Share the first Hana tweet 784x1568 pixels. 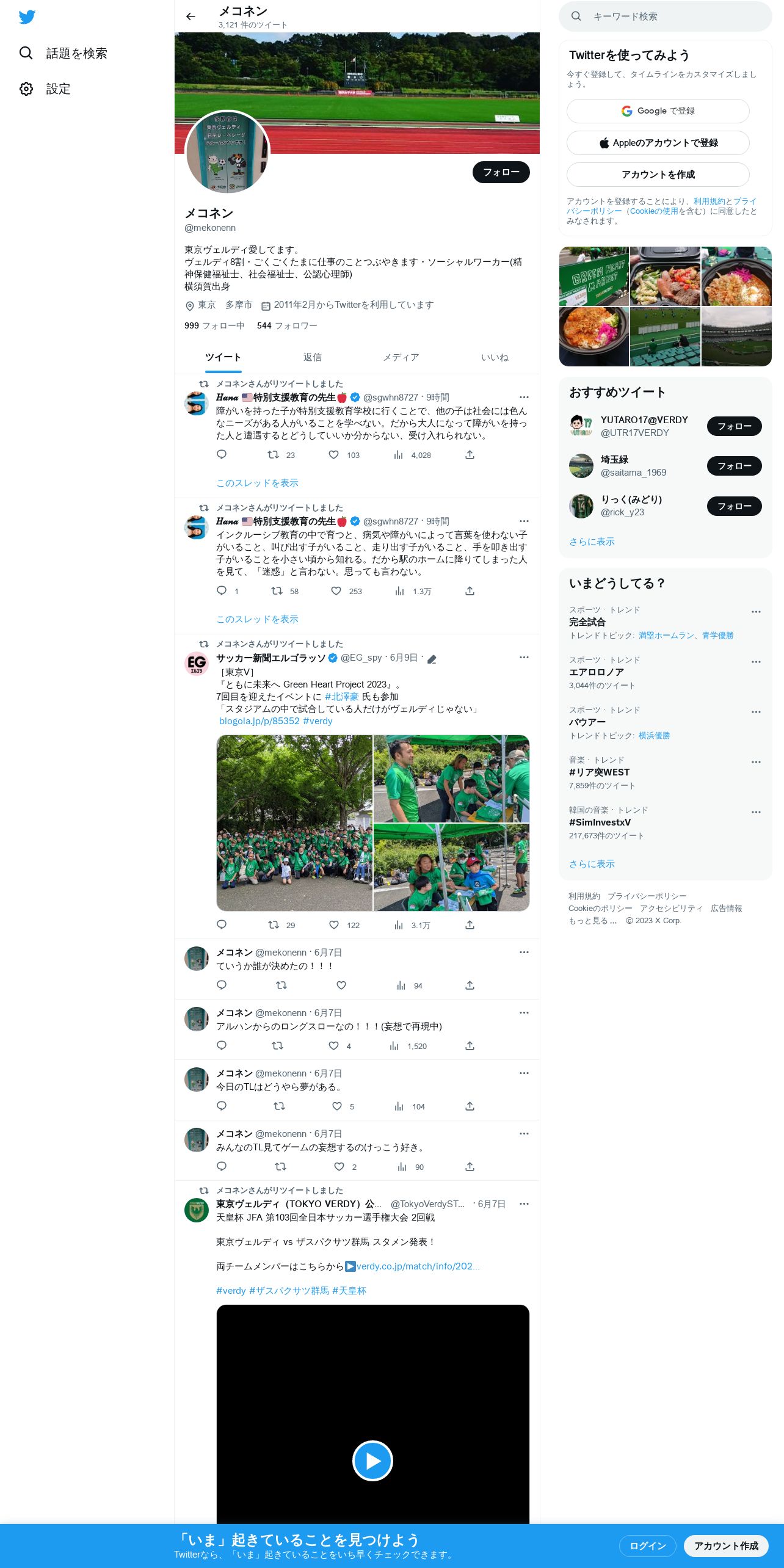(470, 454)
